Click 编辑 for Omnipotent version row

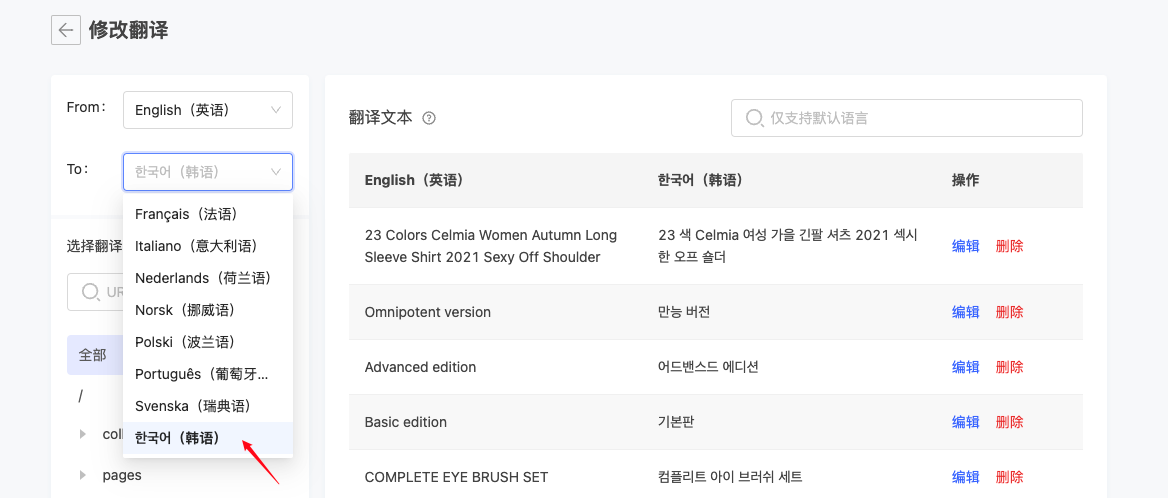(965, 312)
